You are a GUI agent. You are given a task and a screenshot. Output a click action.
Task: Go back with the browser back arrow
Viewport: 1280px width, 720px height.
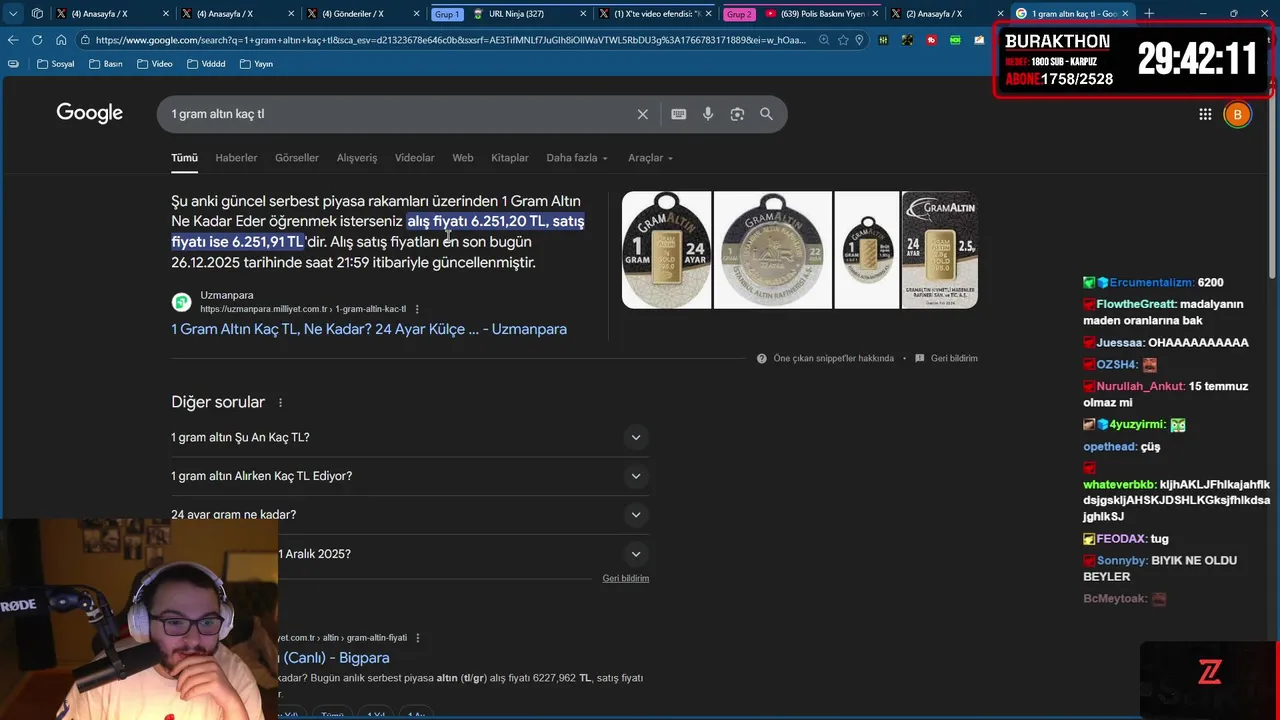[13, 40]
